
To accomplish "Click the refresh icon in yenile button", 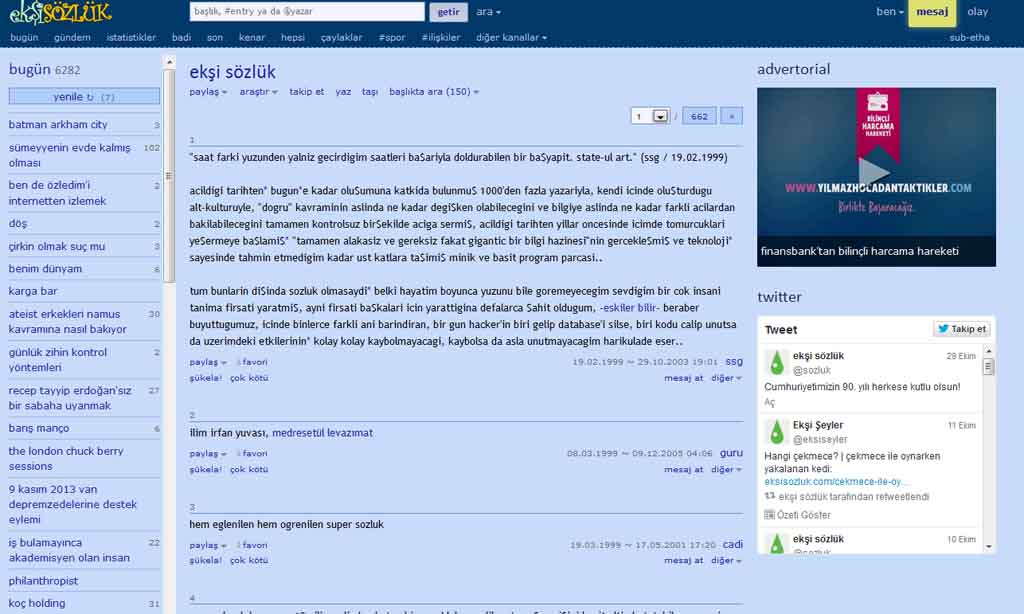I will coord(90,97).
